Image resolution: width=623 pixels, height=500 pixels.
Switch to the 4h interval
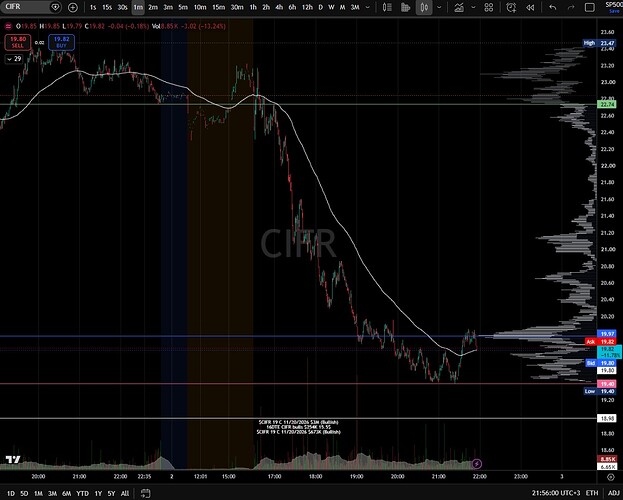pos(279,7)
